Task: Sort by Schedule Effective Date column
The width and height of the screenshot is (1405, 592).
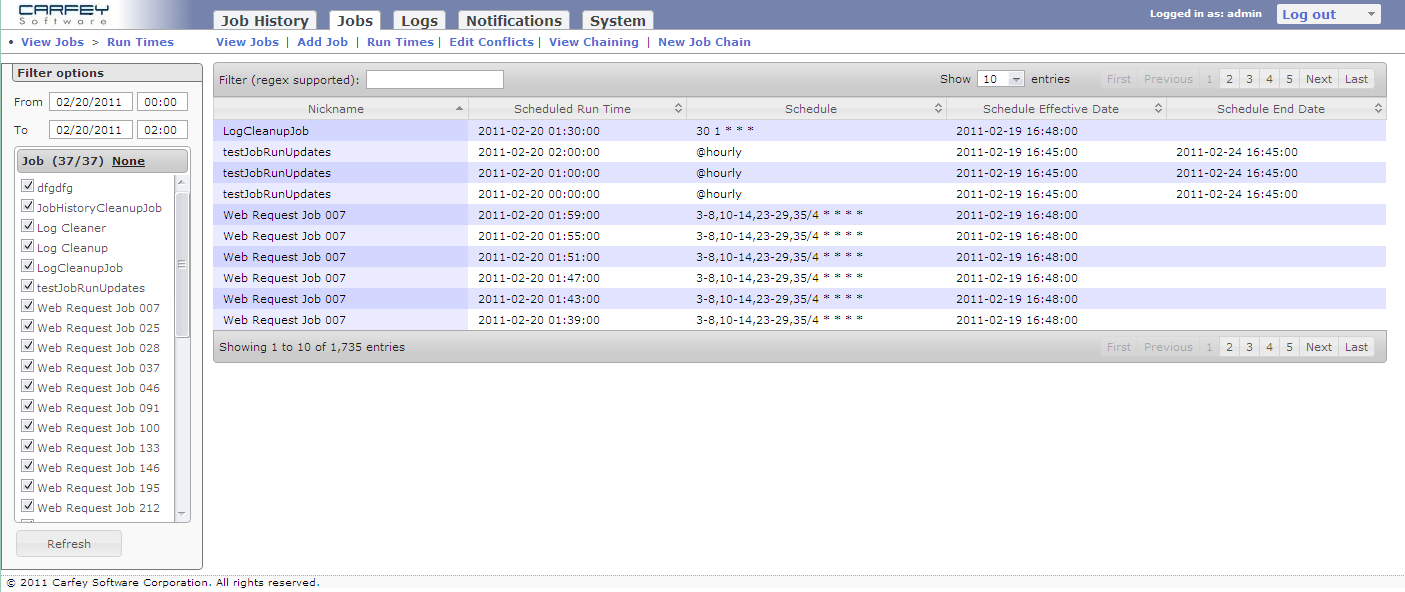Action: click(x=1050, y=109)
